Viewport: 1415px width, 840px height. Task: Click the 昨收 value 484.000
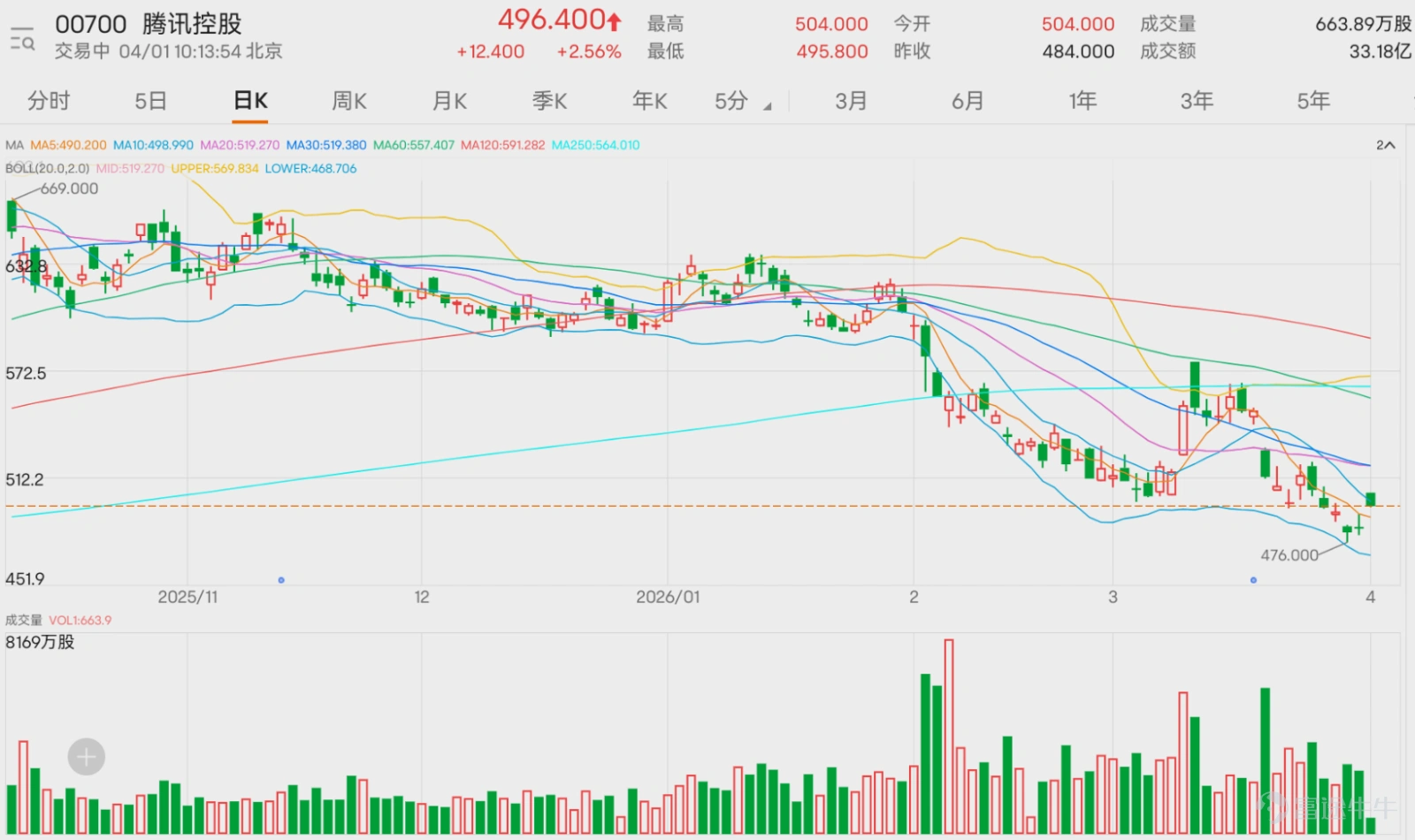[1078, 51]
